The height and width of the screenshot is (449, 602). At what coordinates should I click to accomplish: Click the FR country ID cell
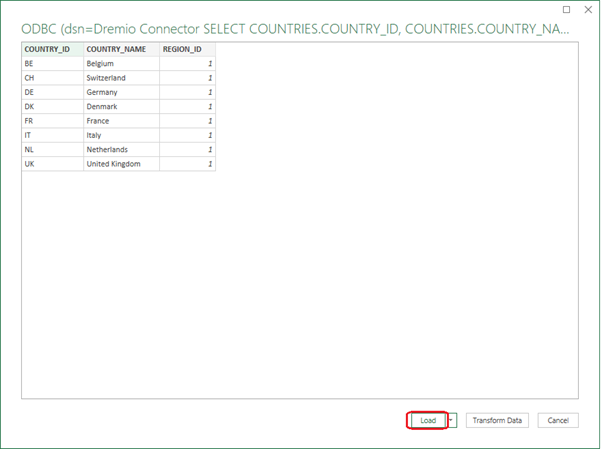click(x=52, y=121)
